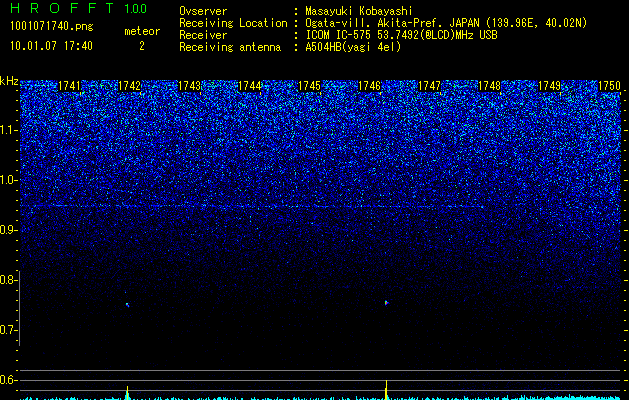Click the 1.0 frequency axis label
Image resolution: width=629 pixels, height=400 pixels.
9,180
